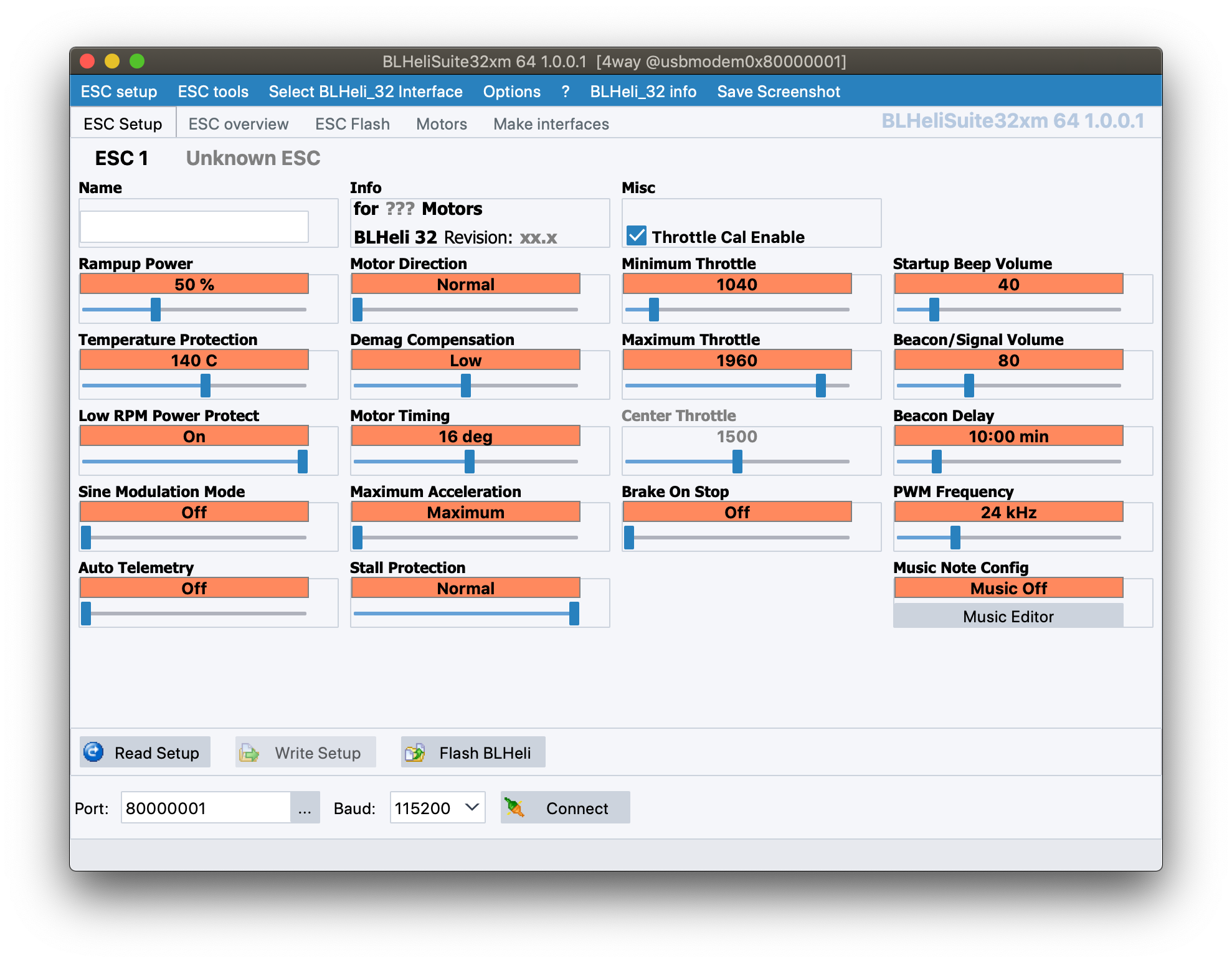Click the port browse ellipsis button
The width and height of the screenshot is (1232, 963).
click(x=305, y=808)
